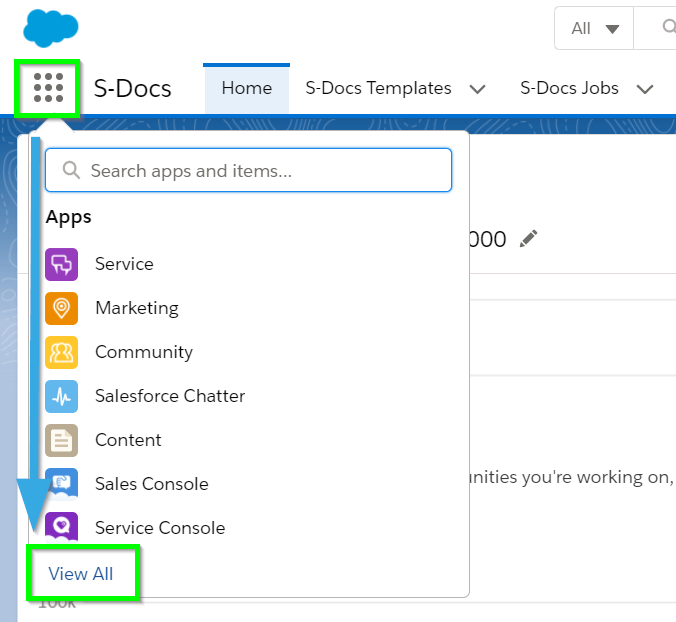Open the All search scope dropdown
This screenshot has height=622, width=676.
[594, 28]
